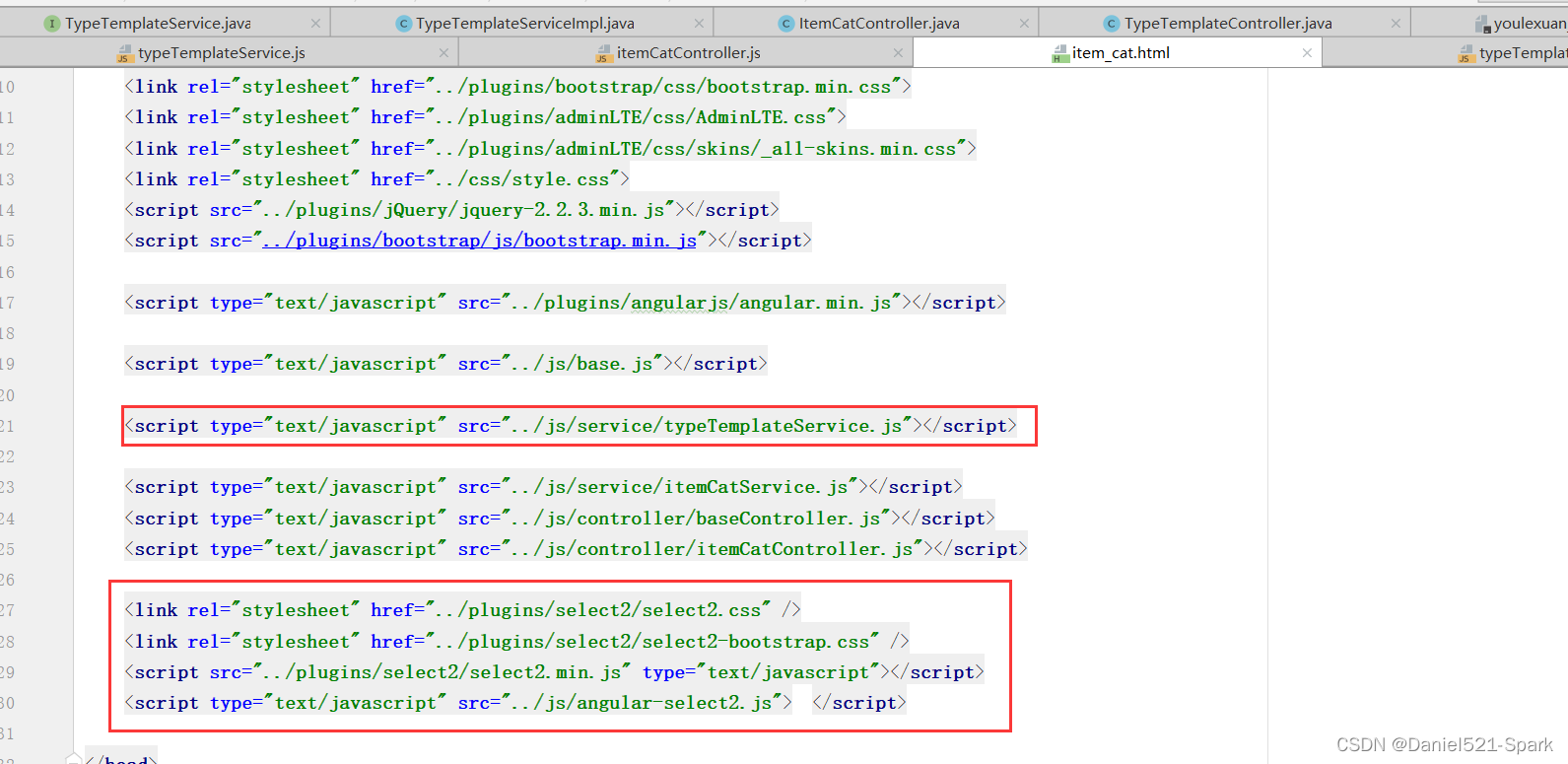Viewport: 1568px width, 764px height.
Task: Click the class icon of TypeTemplateServiceImpl.java
Action: click(403, 23)
